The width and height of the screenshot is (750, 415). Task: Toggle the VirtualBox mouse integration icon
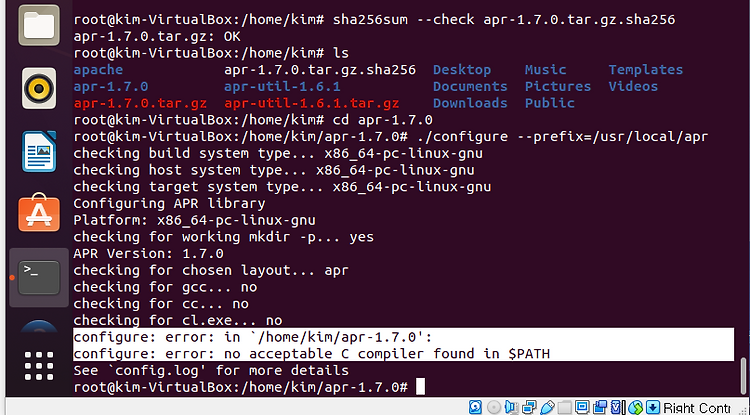coord(636,407)
